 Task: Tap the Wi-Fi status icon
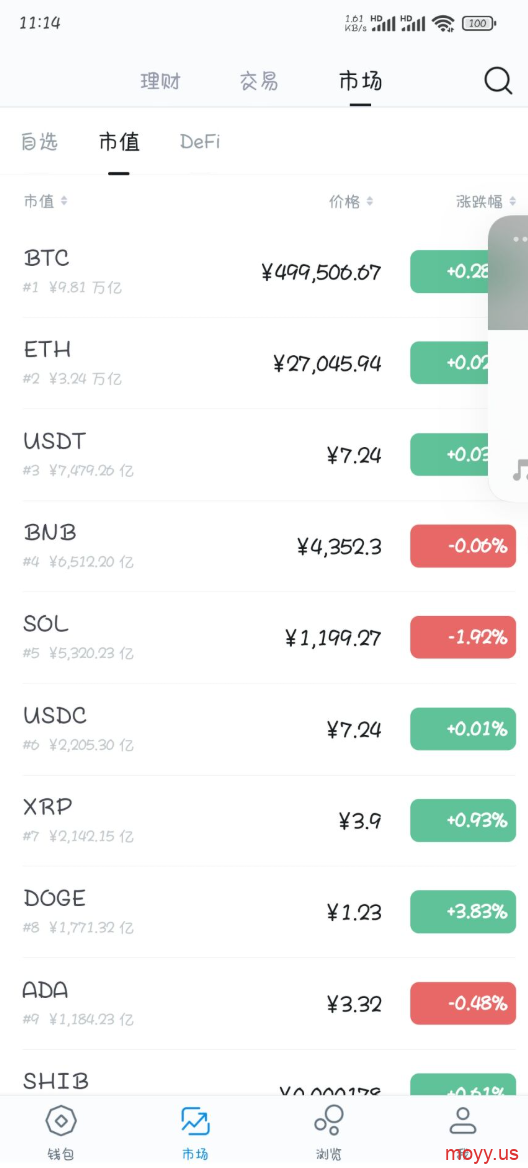coord(443,23)
